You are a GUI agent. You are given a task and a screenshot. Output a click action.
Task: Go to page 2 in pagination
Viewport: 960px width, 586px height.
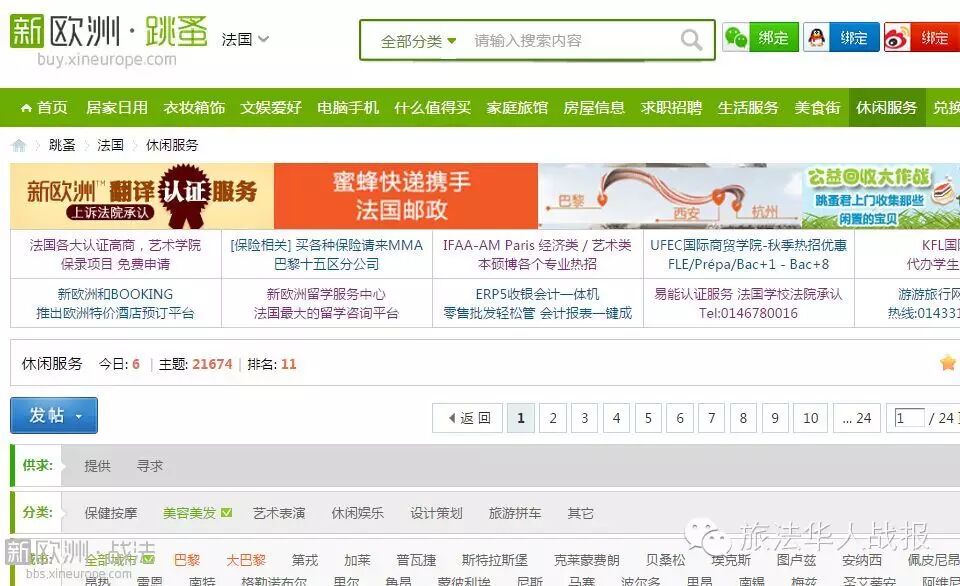click(x=553, y=418)
